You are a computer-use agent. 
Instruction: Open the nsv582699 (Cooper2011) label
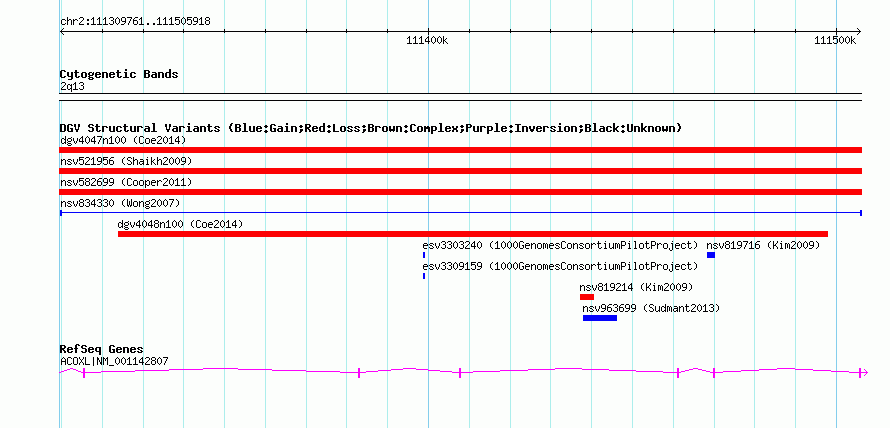tap(126, 182)
